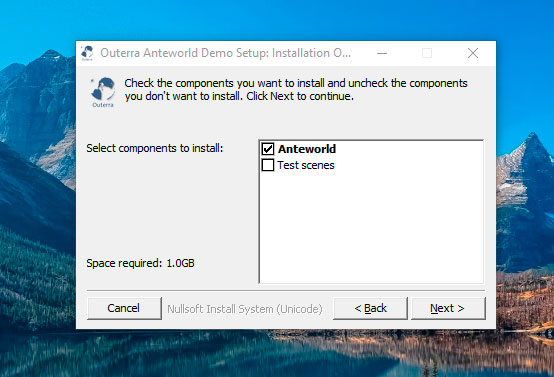Click the window title Outerra Anteworld Demo Setup

click(226, 53)
